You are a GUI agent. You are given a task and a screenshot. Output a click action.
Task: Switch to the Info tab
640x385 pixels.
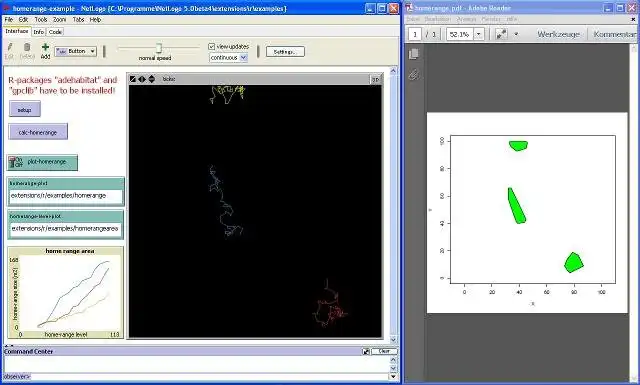click(x=38, y=32)
